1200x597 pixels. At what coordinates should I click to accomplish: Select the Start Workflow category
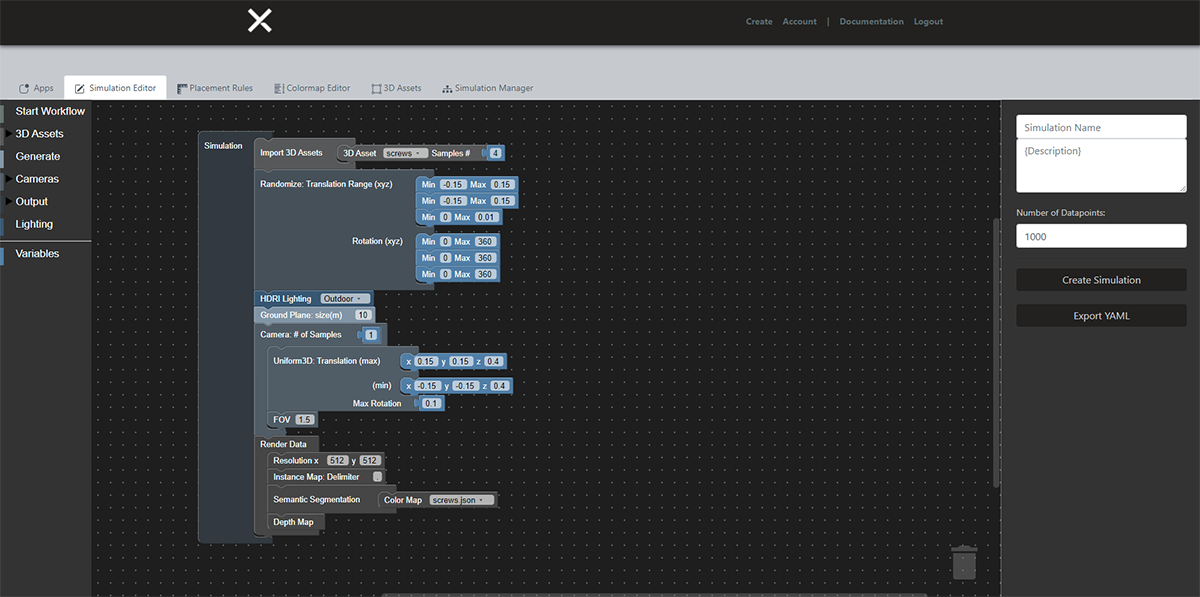[x=50, y=111]
